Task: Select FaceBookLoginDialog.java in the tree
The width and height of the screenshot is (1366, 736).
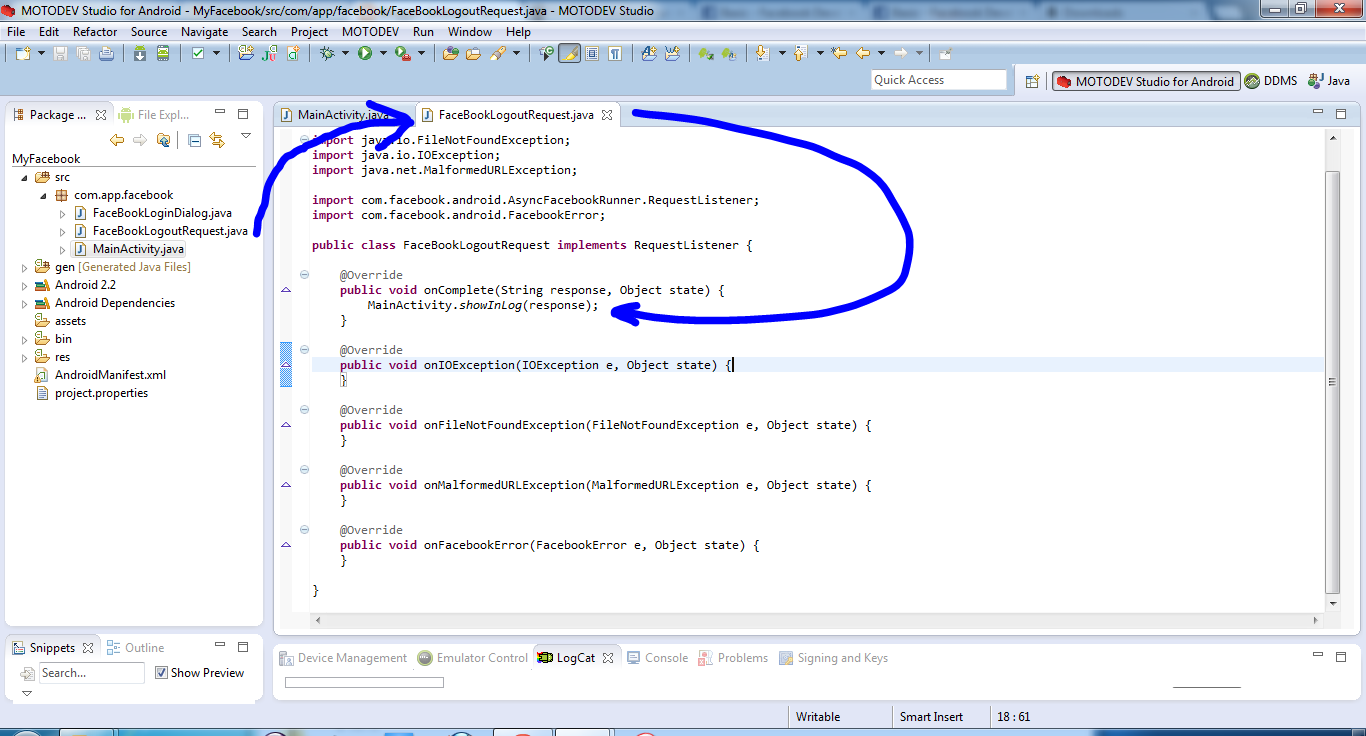Action: [153, 213]
